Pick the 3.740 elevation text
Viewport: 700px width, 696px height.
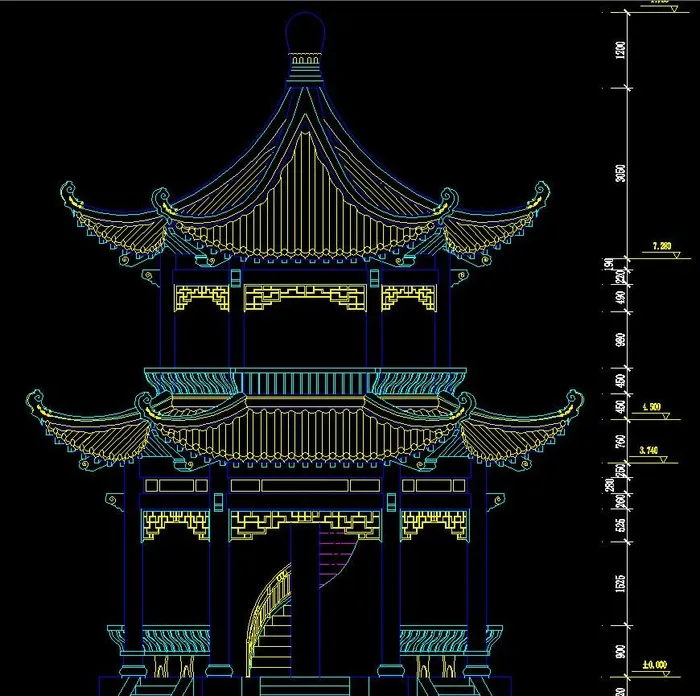pyautogui.click(x=649, y=450)
